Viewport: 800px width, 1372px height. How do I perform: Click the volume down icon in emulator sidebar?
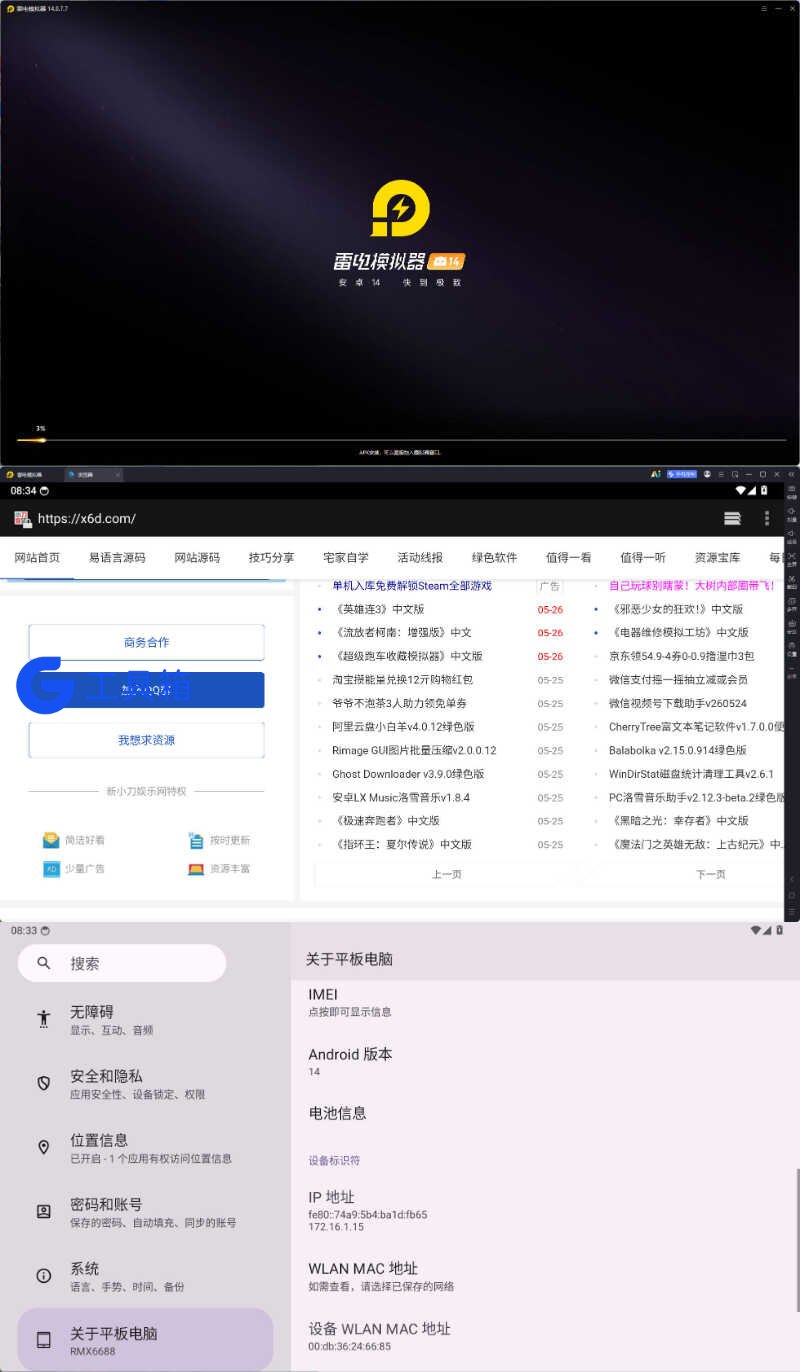click(792, 534)
